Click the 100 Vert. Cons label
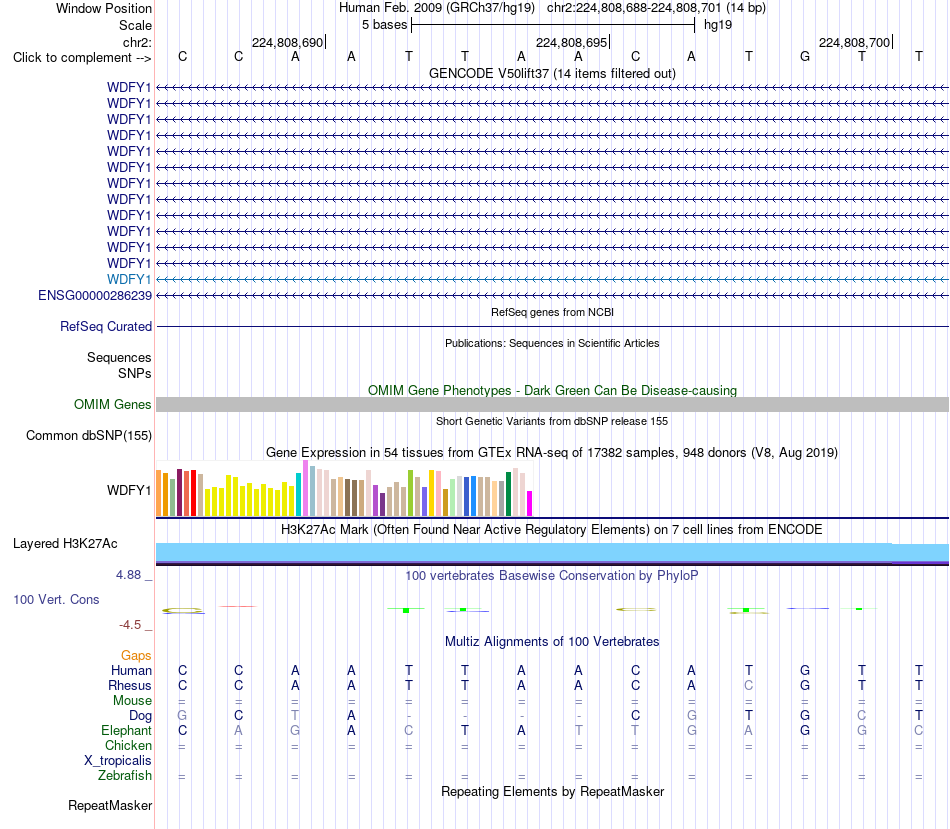The width and height of the screenshot is (950, 829). pyautogui.click(x=56, y=599)
